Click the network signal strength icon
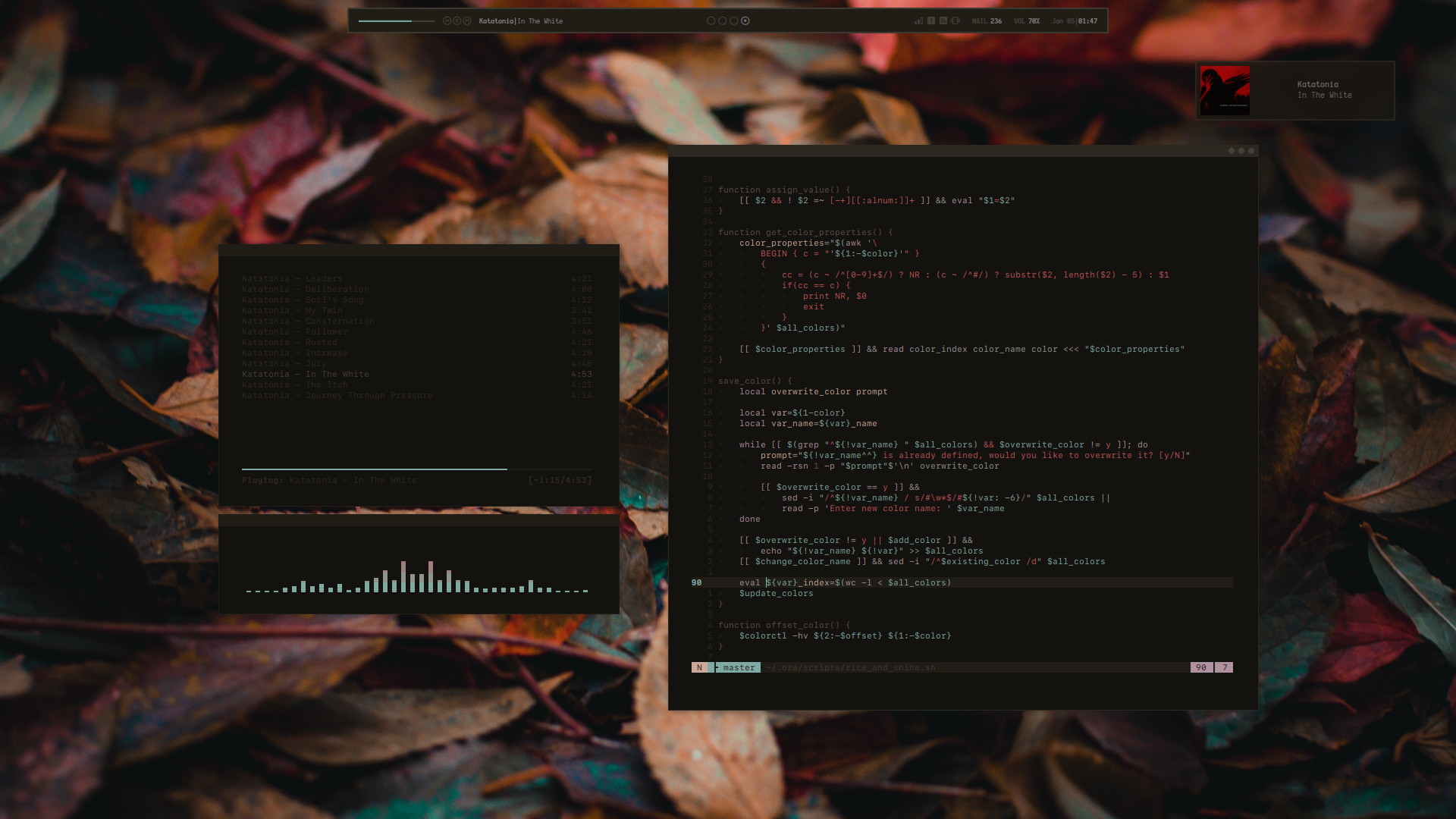Viewport: 1456px width, 819px height. (919, 21)
